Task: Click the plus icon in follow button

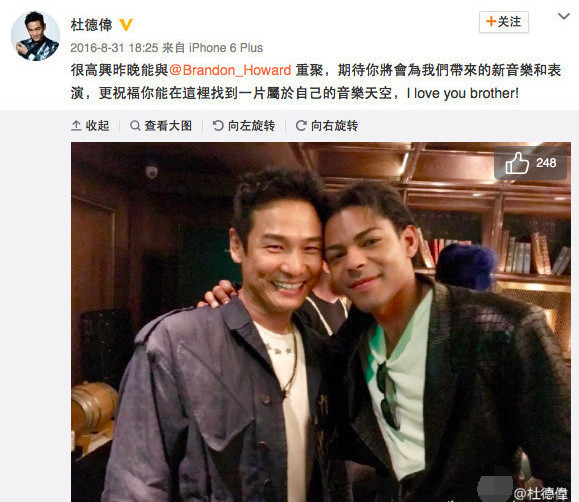Action: coord(491,21)
